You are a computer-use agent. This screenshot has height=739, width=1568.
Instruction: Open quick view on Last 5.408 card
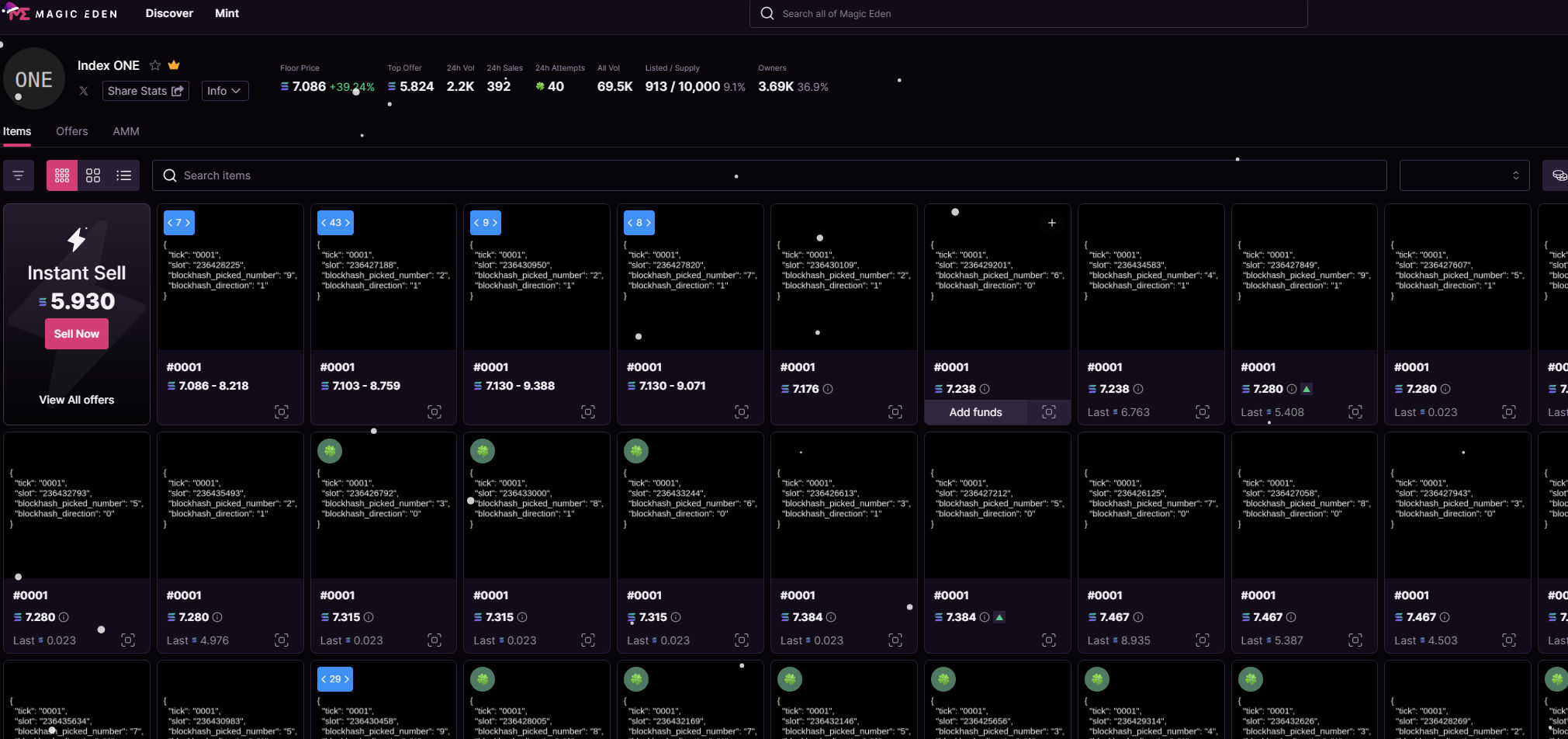click(x=1355, y=412)
